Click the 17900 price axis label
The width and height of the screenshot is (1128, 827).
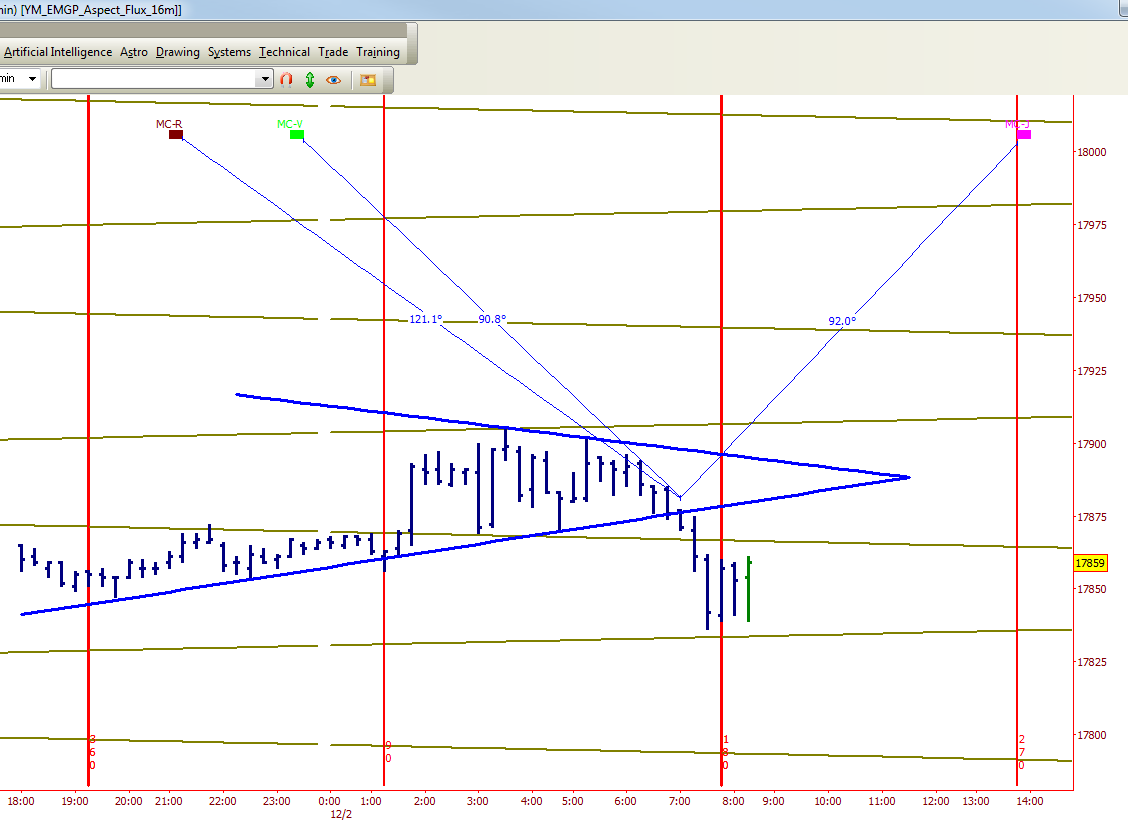pyautogui.click(x=1091, y=444)
